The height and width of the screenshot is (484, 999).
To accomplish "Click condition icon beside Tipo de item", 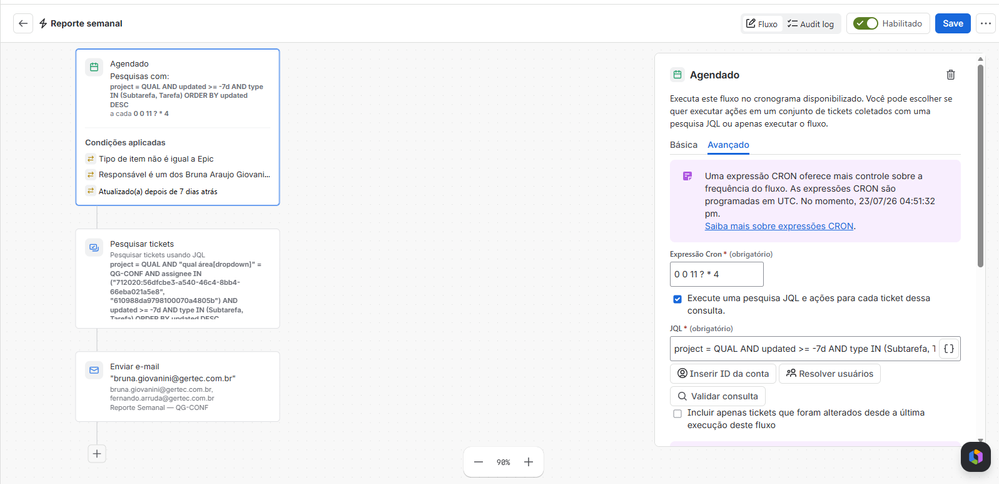I will pos(90,159).
